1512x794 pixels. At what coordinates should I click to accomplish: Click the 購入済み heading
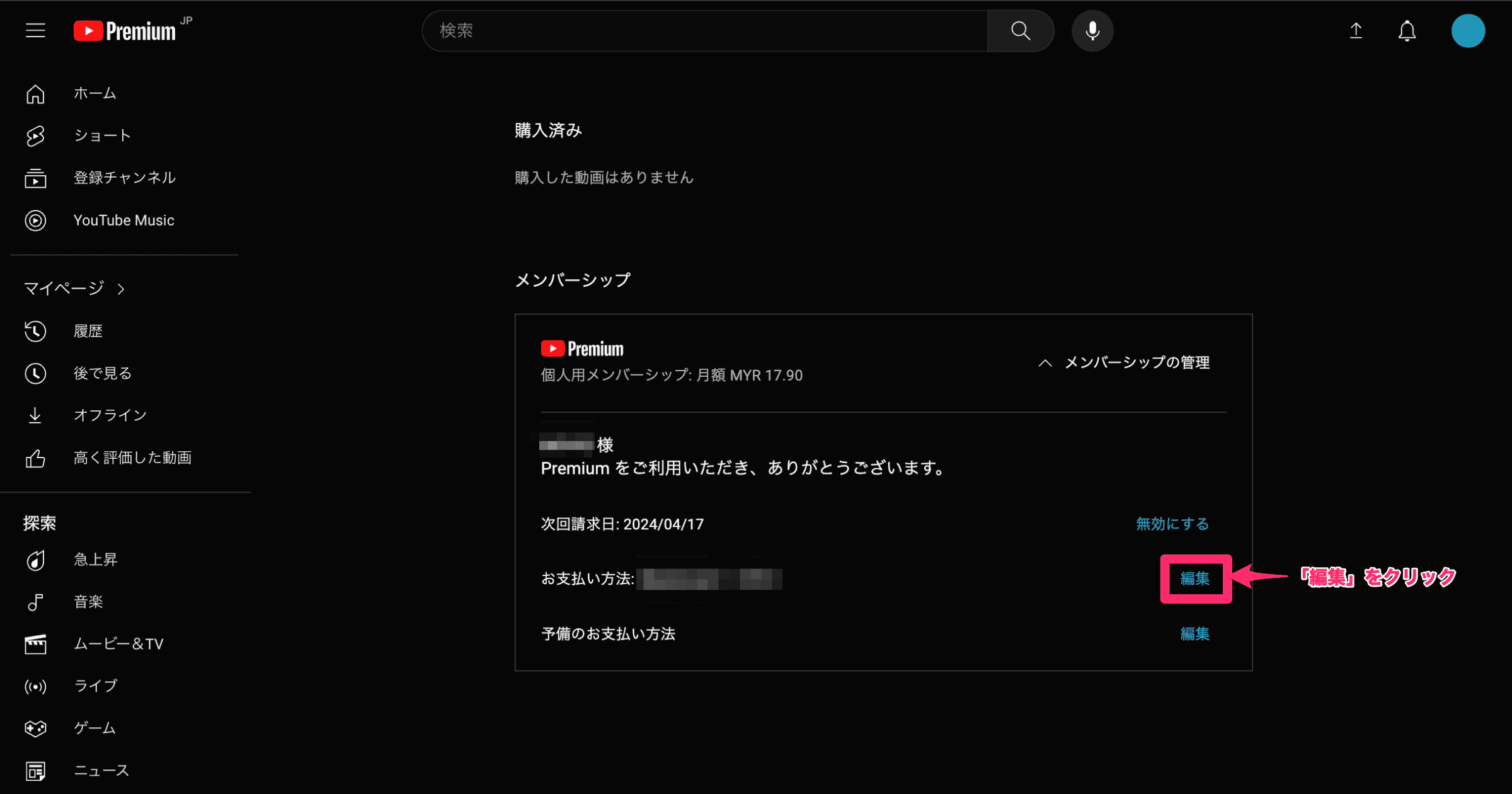point(548,130)
